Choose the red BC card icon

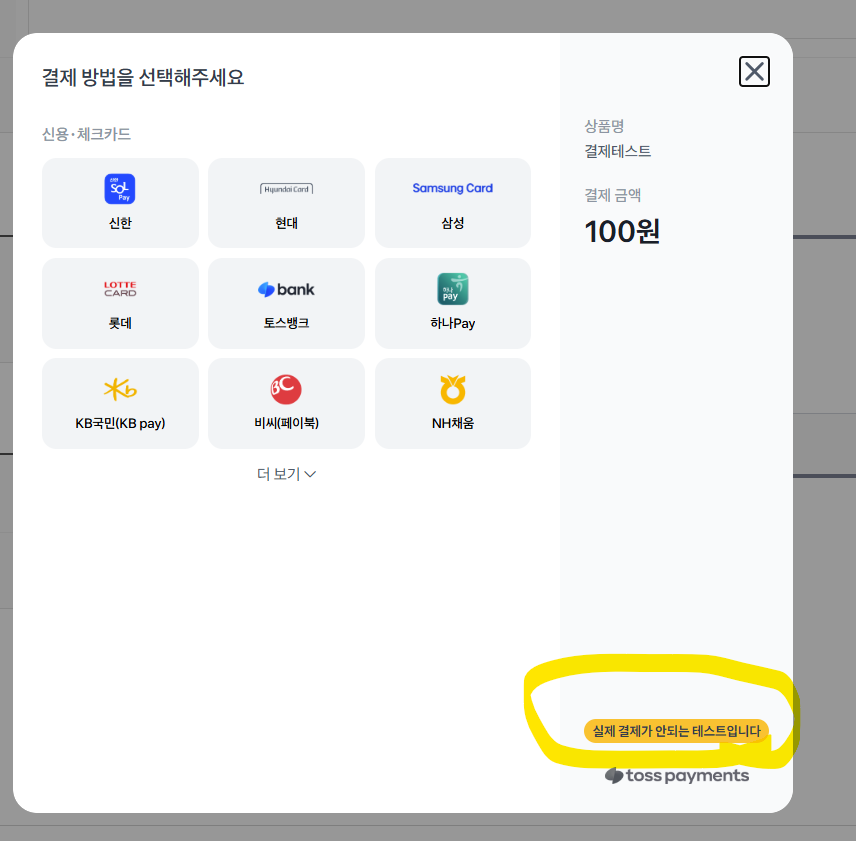pyautogui.click(x=286, y=389)
